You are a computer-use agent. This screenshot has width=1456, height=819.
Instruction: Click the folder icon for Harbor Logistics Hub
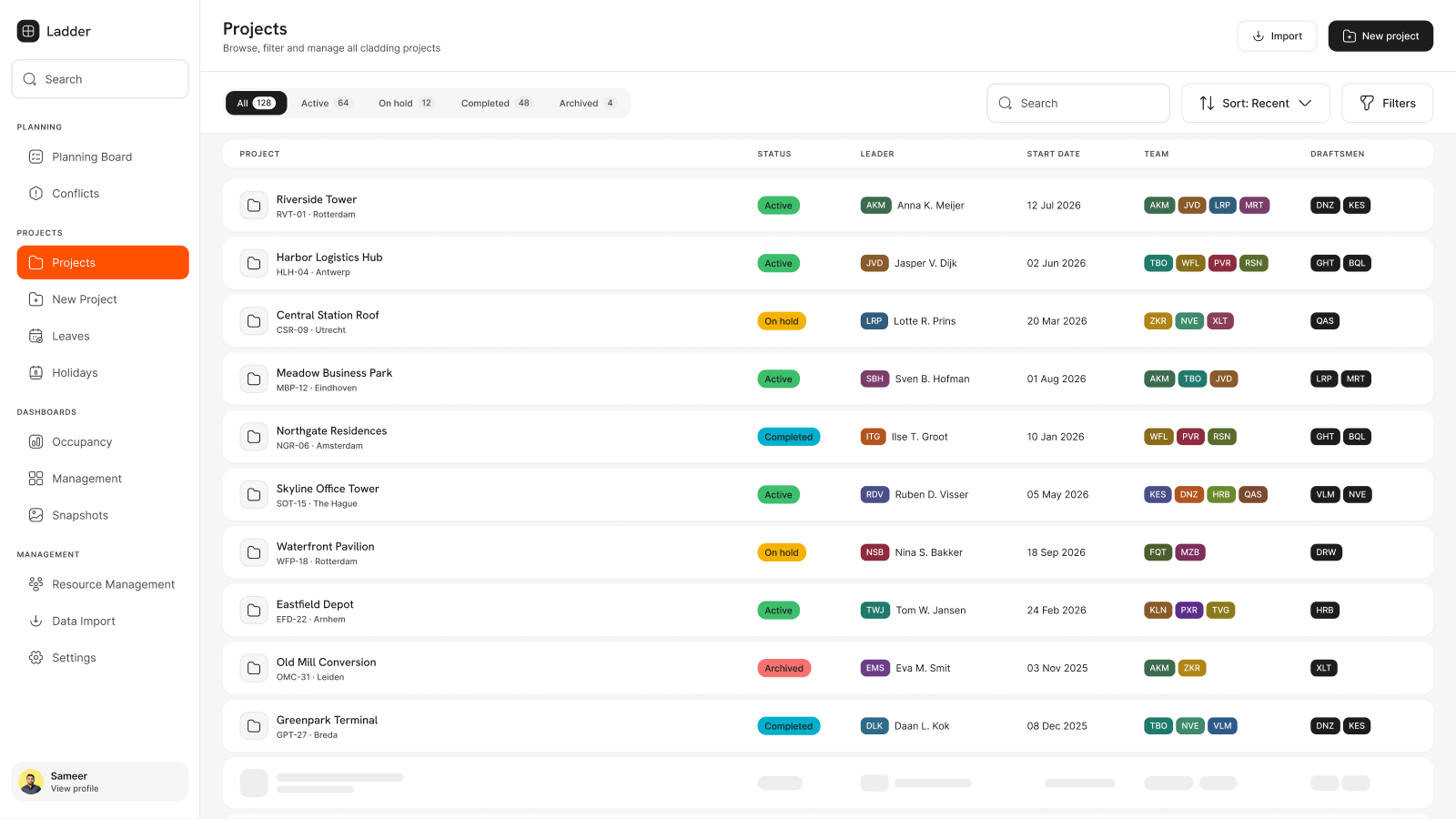coord(254,263)
